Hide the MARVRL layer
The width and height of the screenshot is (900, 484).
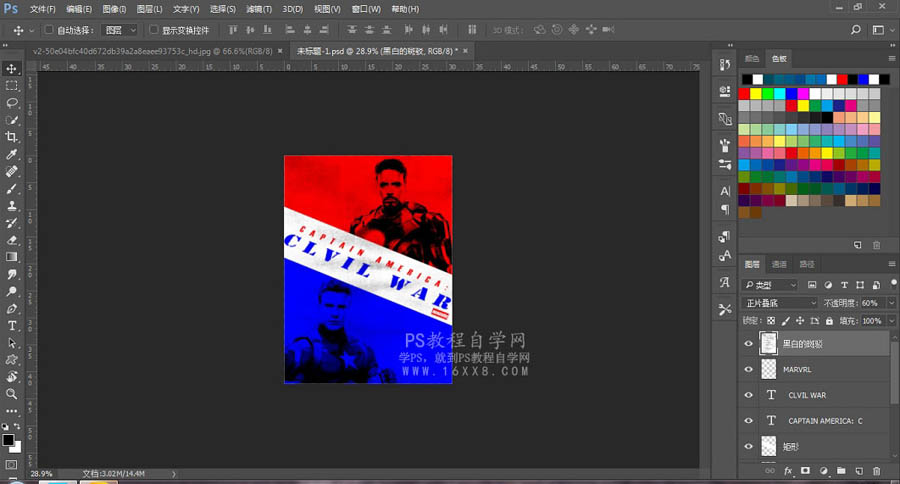[748, 369]
